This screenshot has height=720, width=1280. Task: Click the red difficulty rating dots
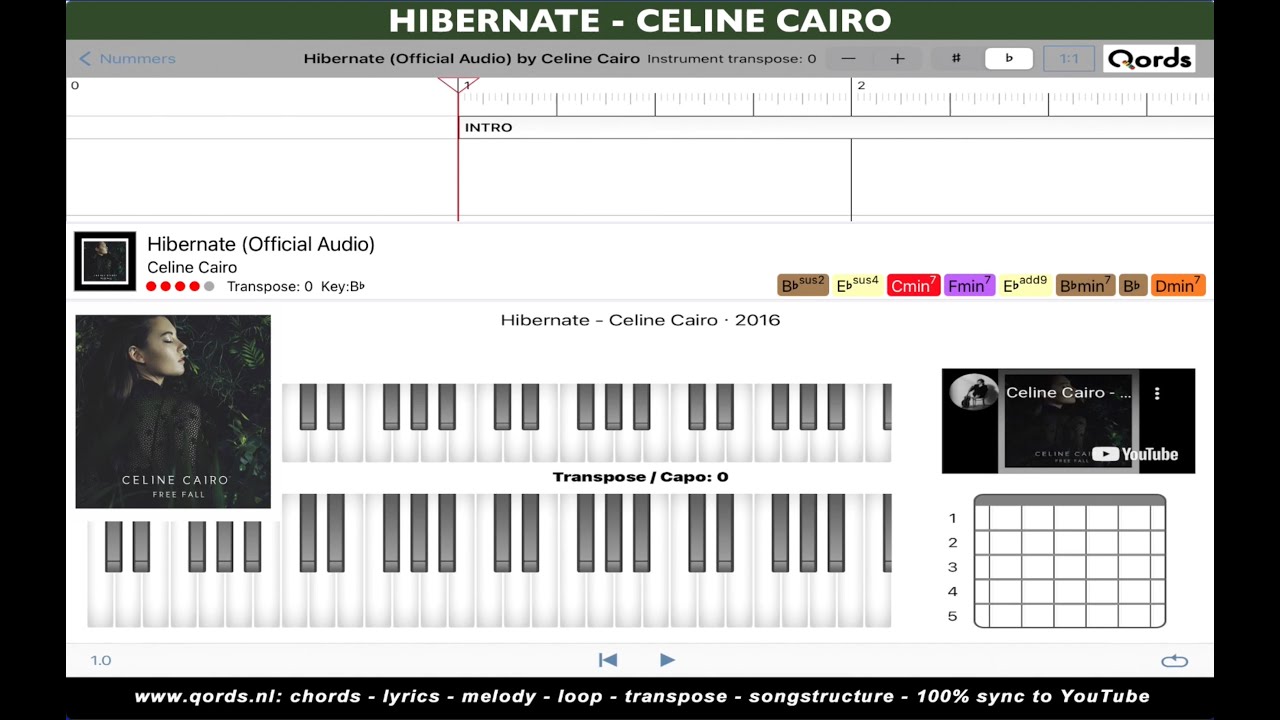click(180, 286)
